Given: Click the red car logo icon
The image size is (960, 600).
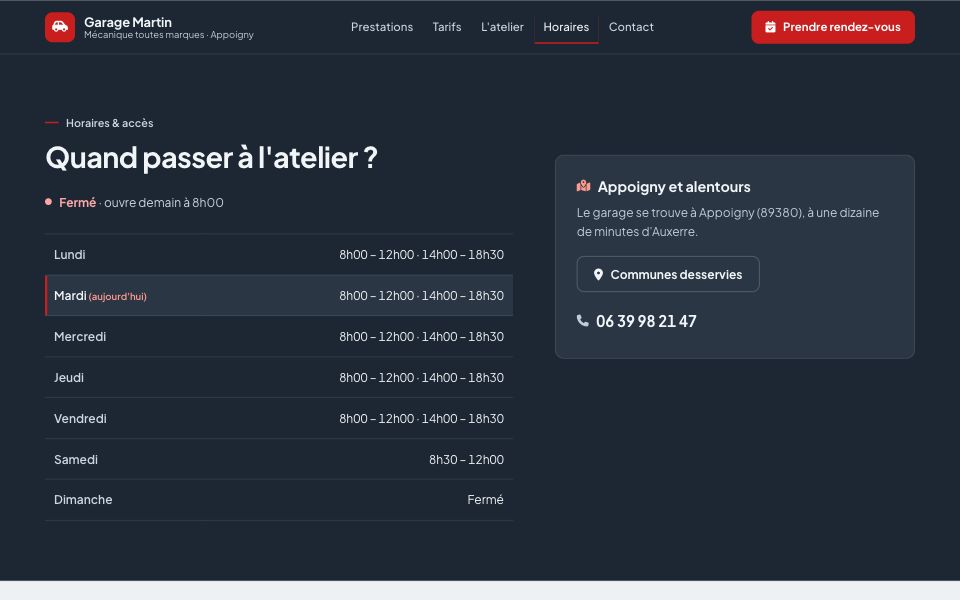Looking at the screenshot, I should (60, 27).
